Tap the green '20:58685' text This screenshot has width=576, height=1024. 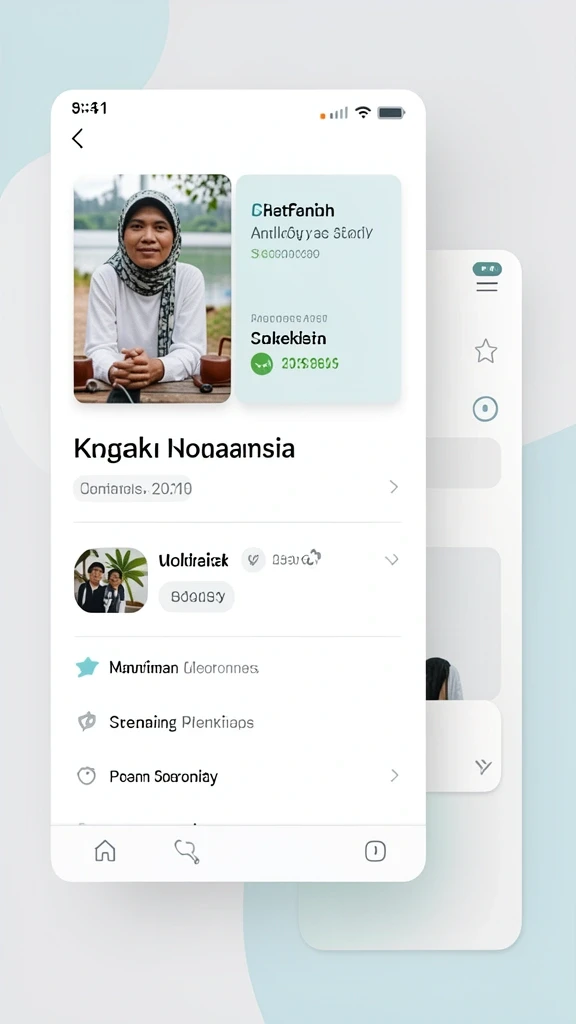tap(310, 364)
